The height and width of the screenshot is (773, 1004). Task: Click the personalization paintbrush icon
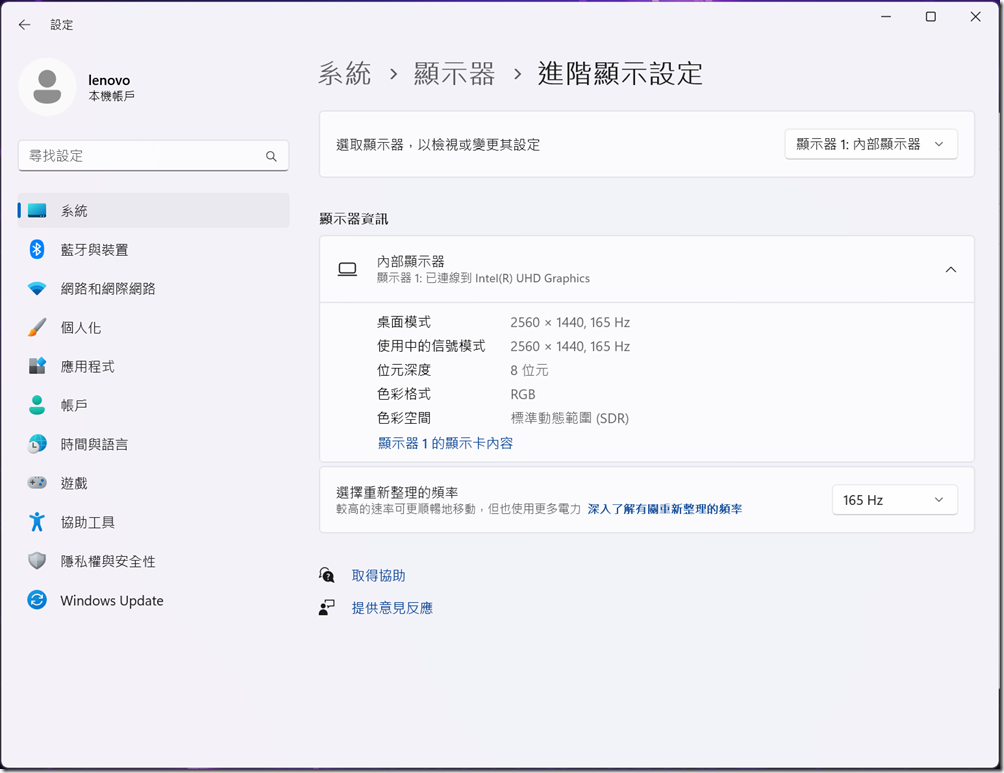coord(37,327)
